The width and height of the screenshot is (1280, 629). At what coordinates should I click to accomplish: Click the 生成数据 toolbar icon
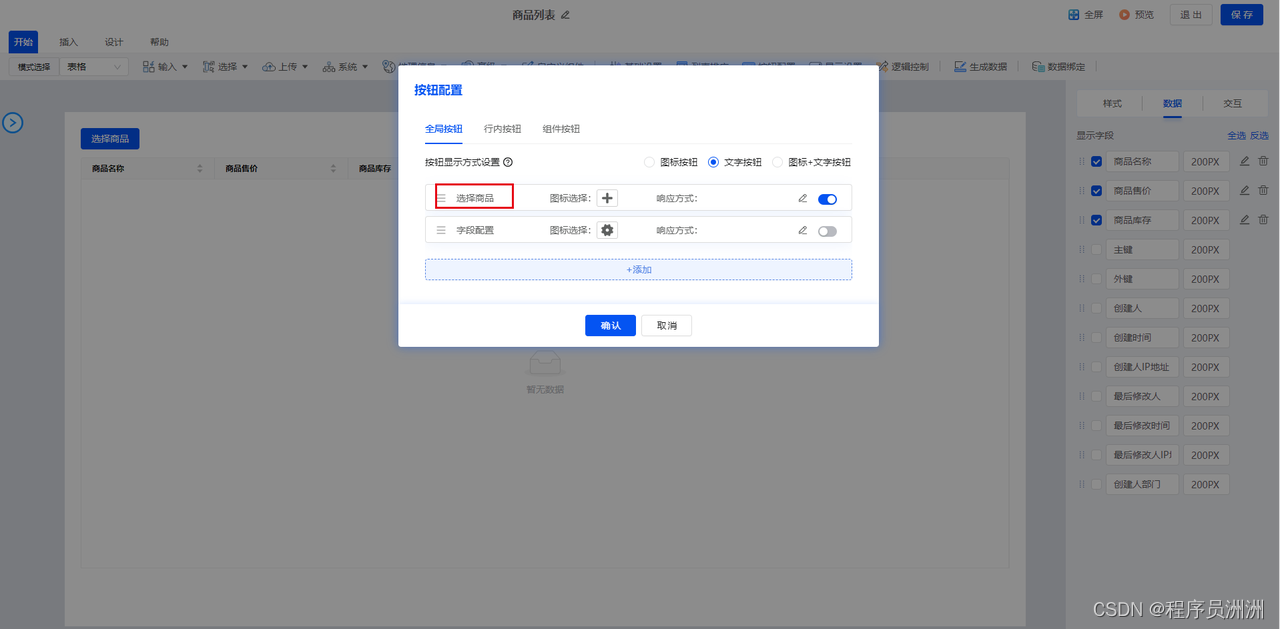[960, 67]
